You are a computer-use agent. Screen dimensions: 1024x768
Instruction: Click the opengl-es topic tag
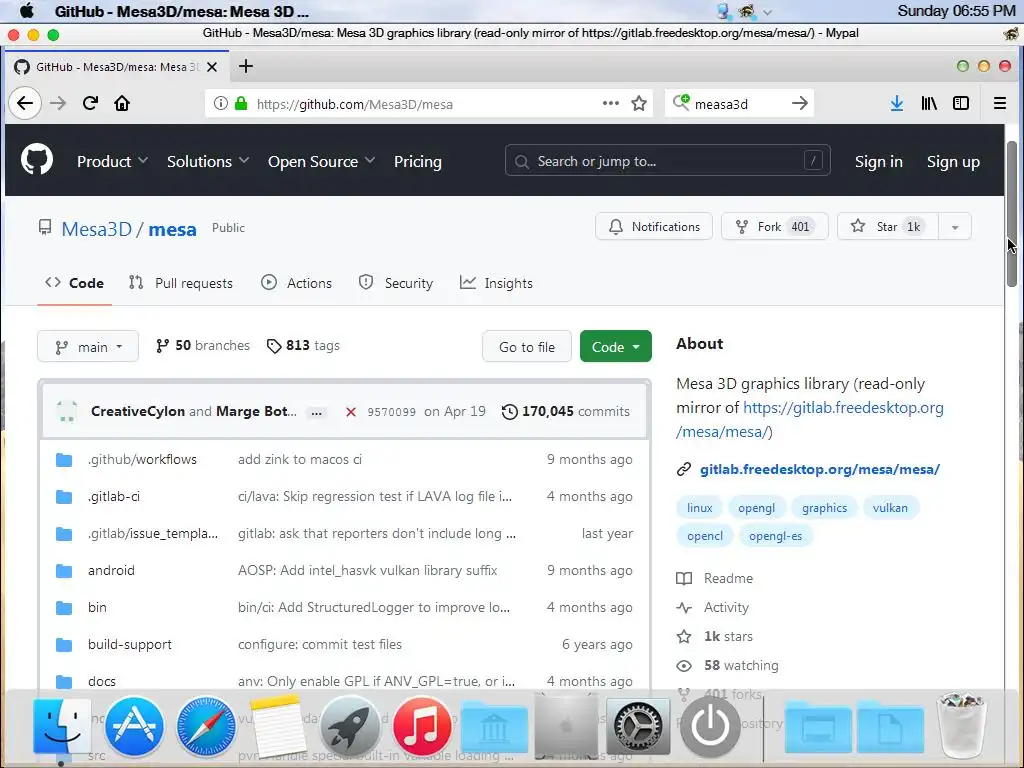tap(775, 536)
